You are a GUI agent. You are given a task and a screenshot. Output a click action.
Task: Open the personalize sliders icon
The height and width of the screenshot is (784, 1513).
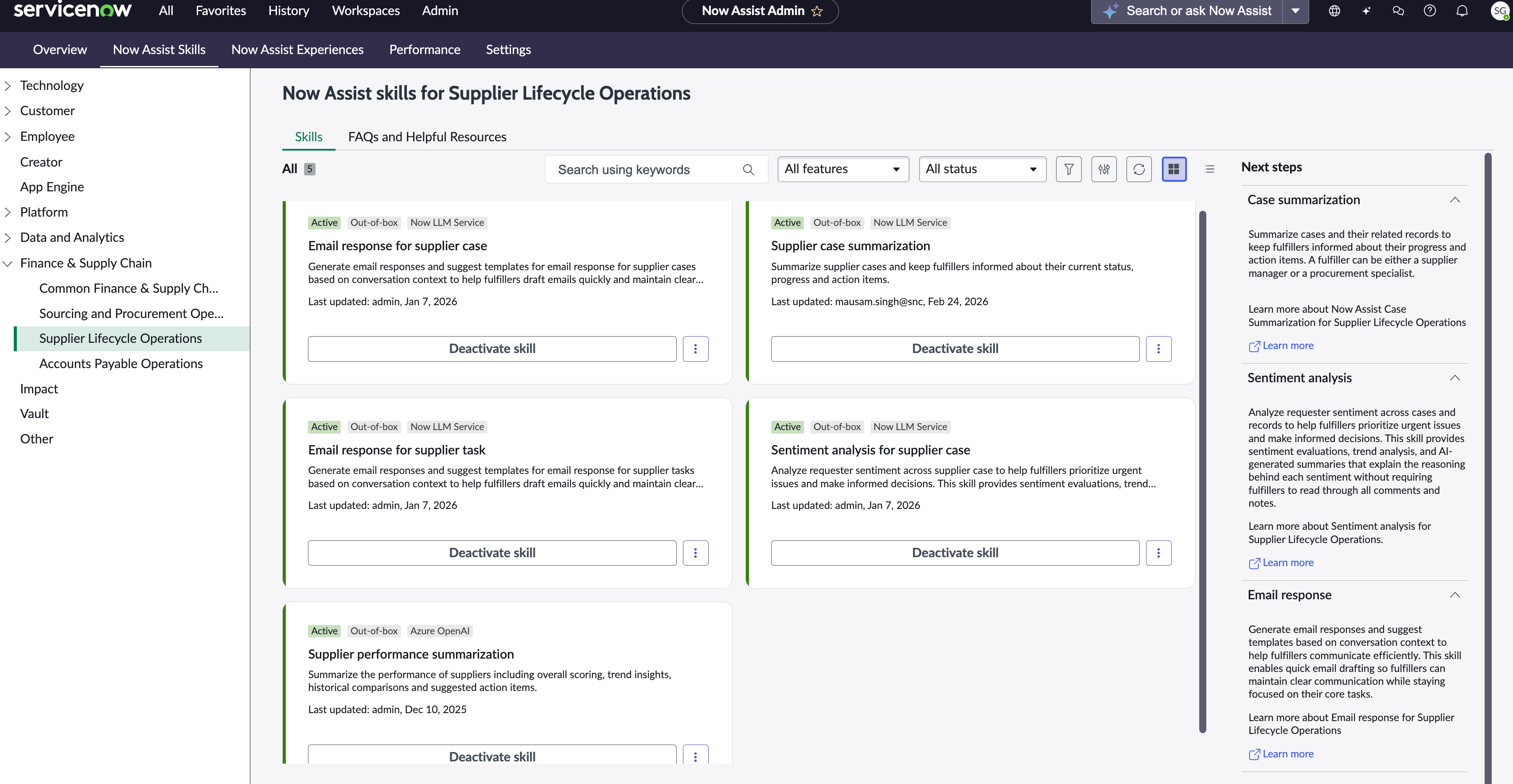1104,169
